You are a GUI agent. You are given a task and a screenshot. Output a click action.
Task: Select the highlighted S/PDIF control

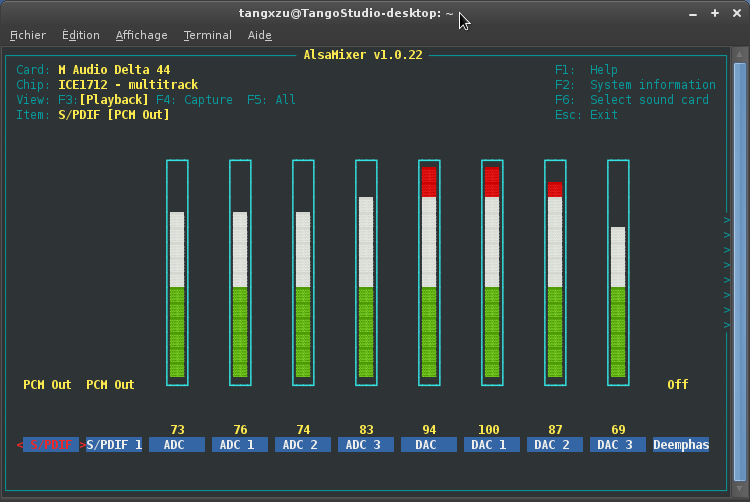point(52,445)
